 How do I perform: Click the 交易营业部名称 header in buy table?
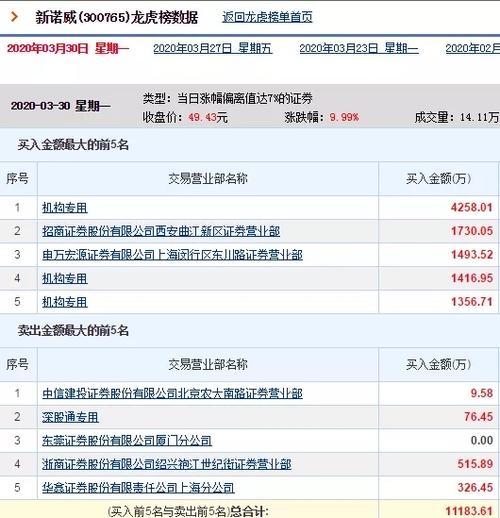[x=208, y=179]
